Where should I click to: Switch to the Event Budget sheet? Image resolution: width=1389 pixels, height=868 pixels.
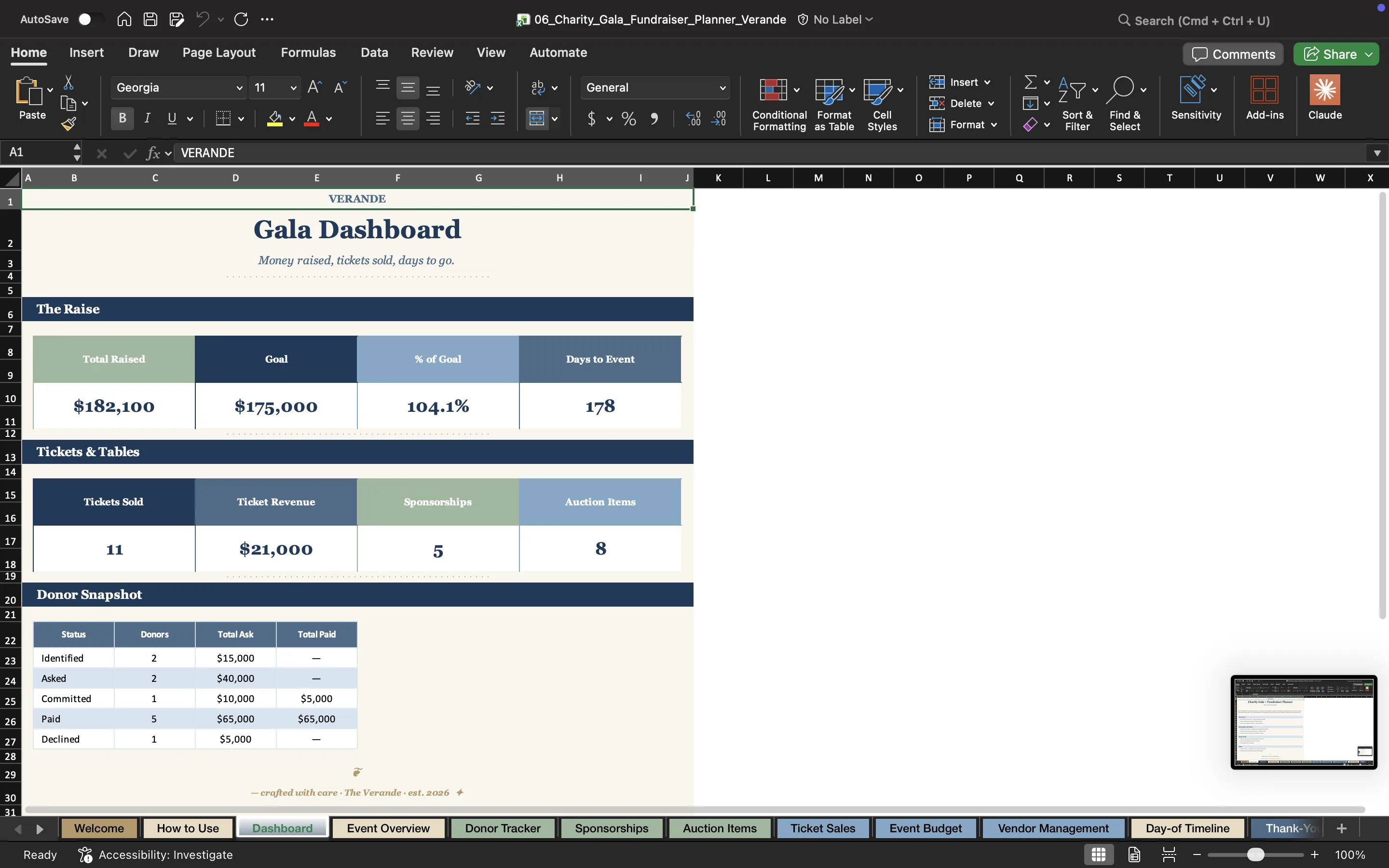tap(925, 828)
